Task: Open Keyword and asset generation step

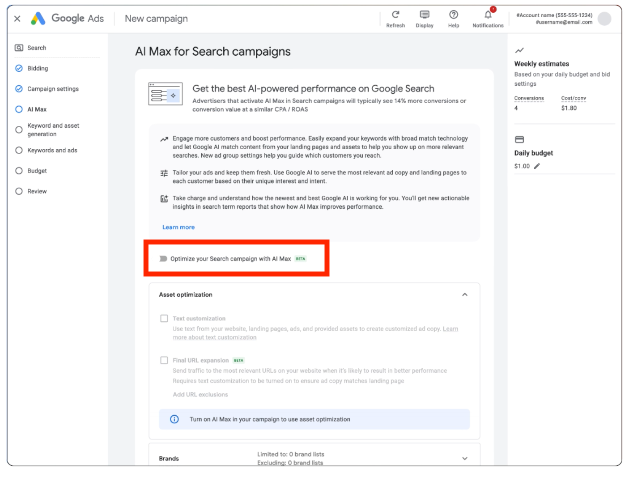Action: [53, 130]
